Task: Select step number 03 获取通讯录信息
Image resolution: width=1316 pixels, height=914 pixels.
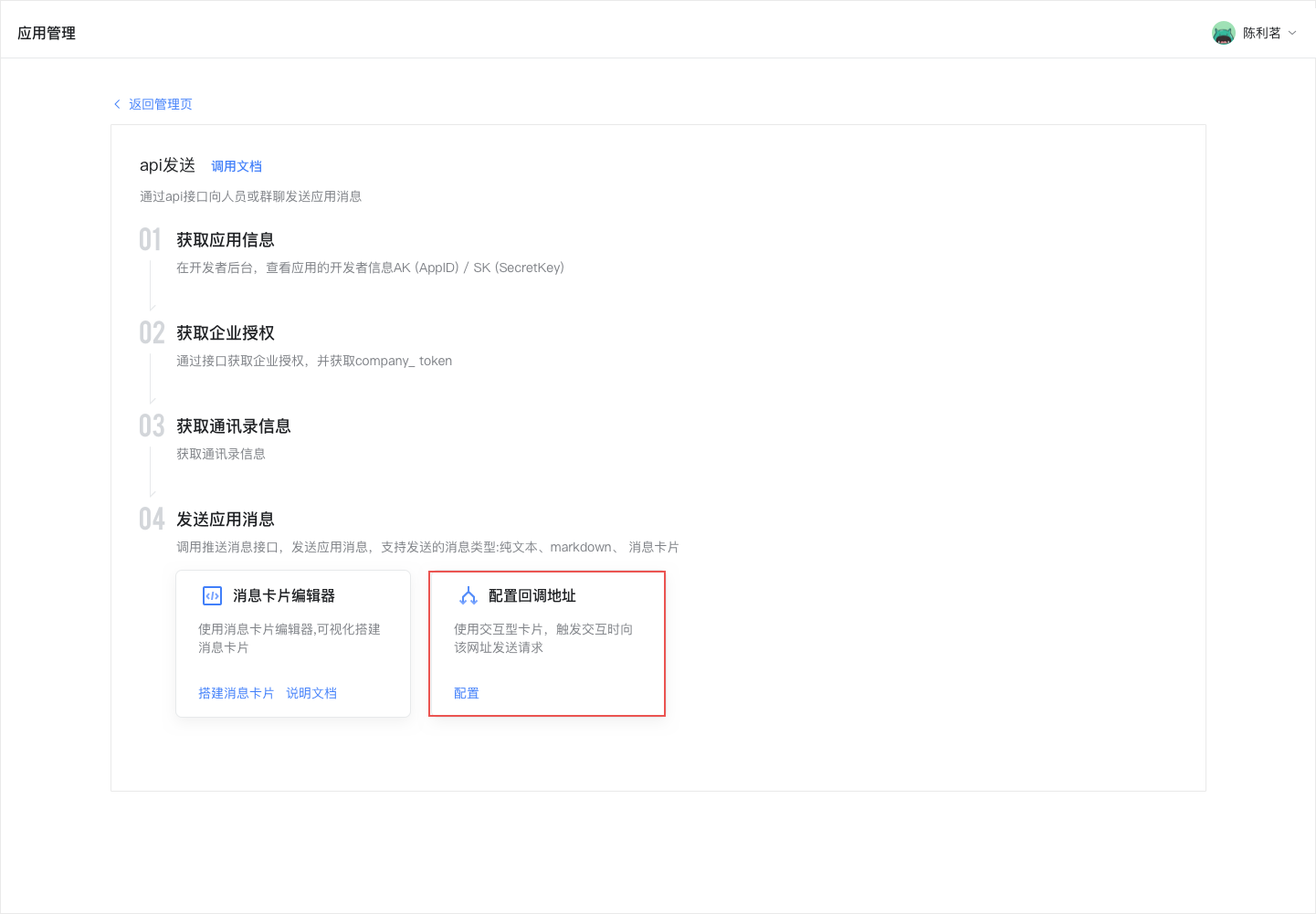Action: (151, 425)
